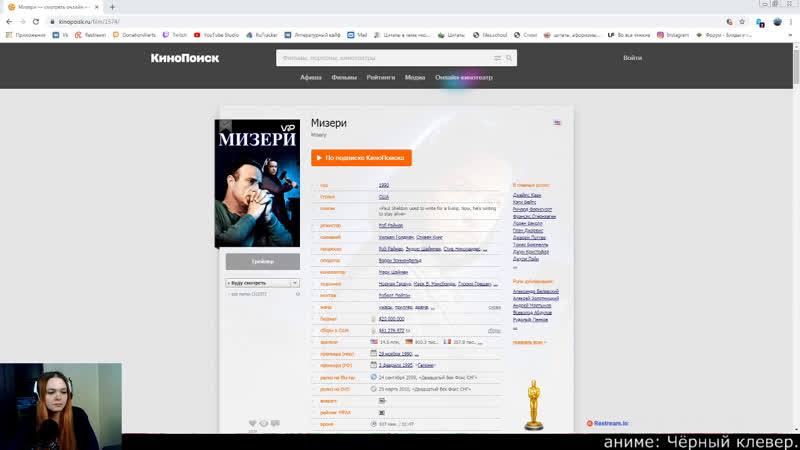Viewport: 800px width, 450px height.
Task: Open the second lead actor link
Action: (524, 203)
